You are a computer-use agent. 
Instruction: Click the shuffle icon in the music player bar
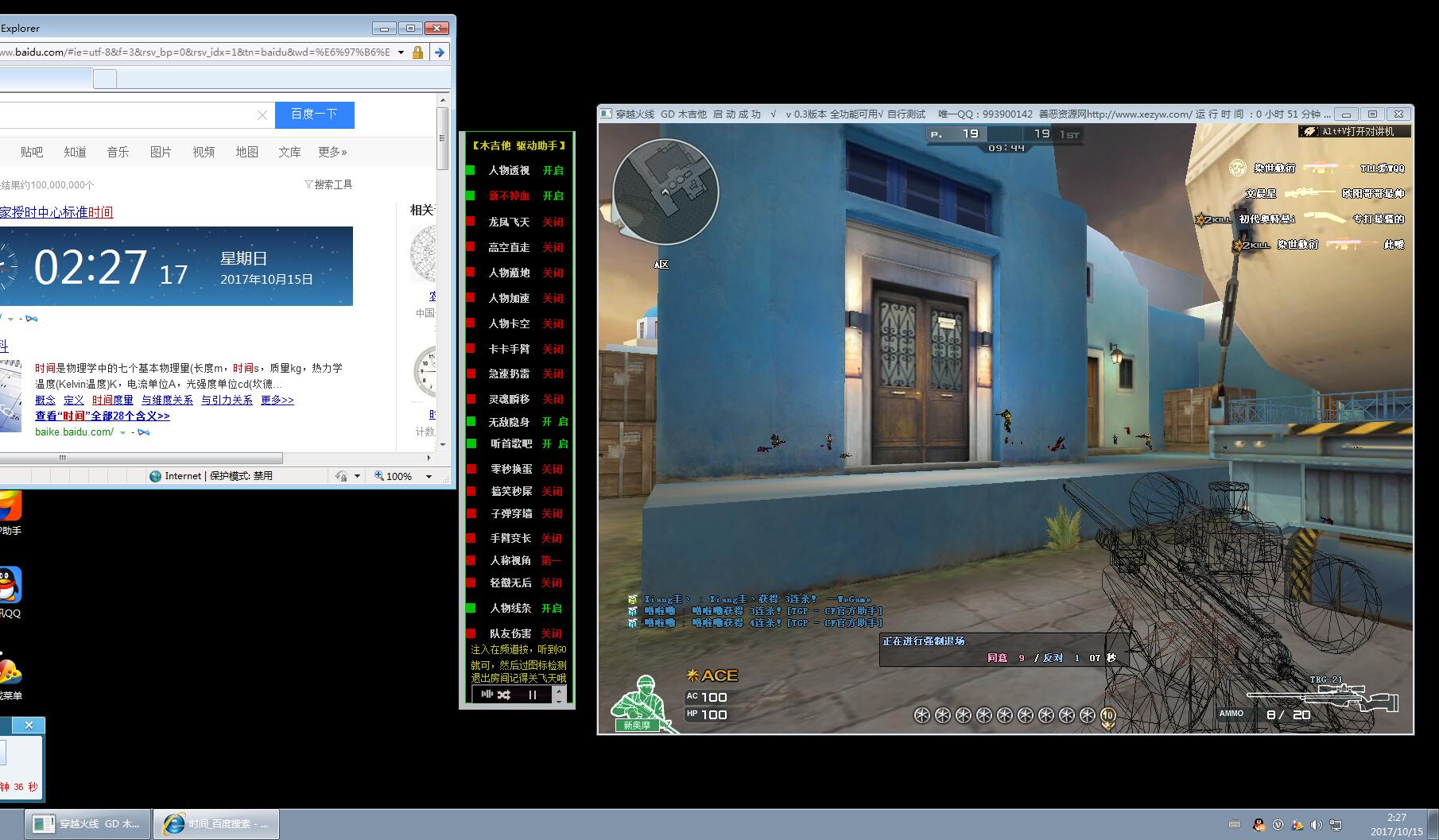[504, 695]
